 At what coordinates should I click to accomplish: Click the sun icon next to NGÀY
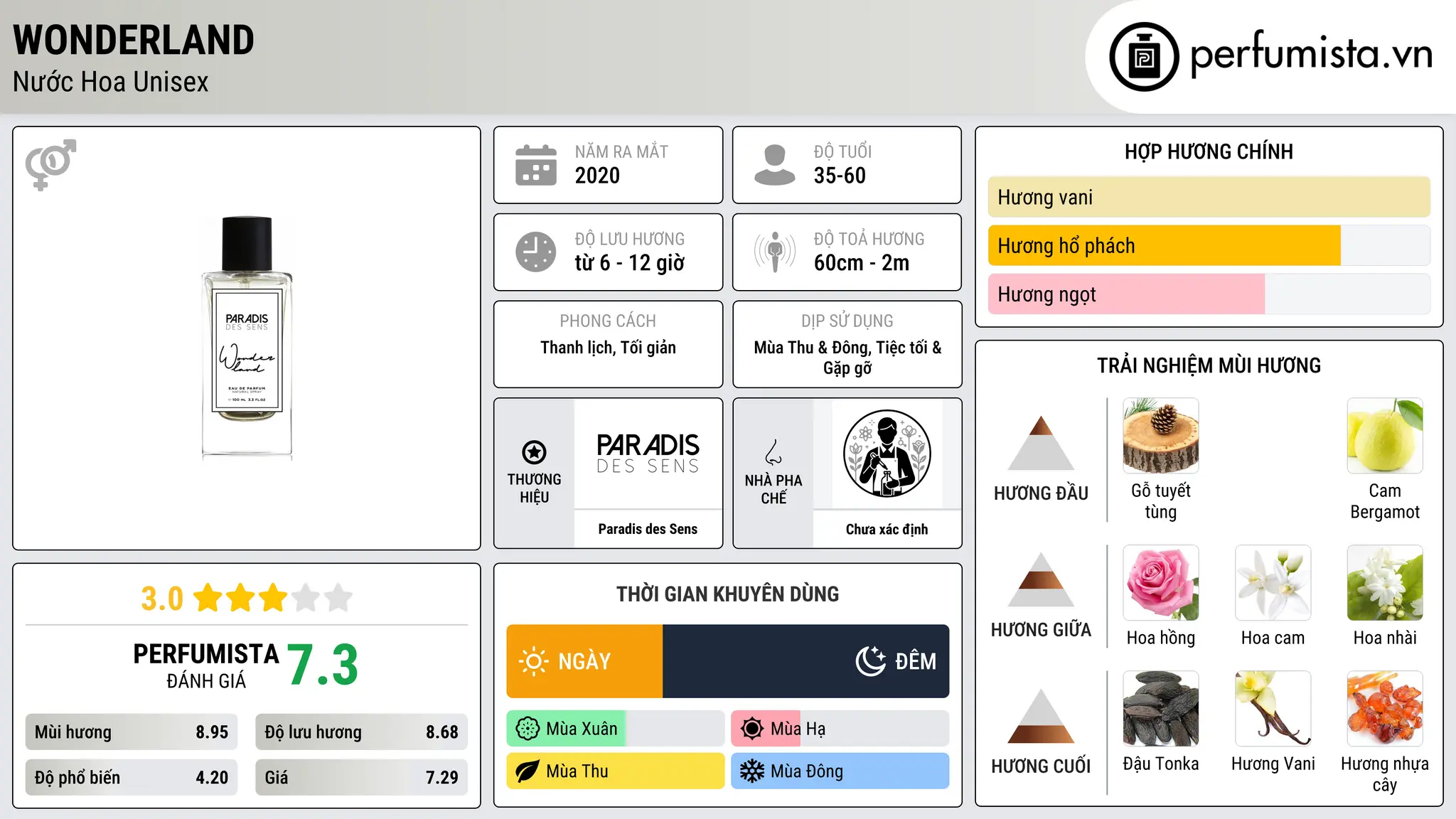click(534, 661)
